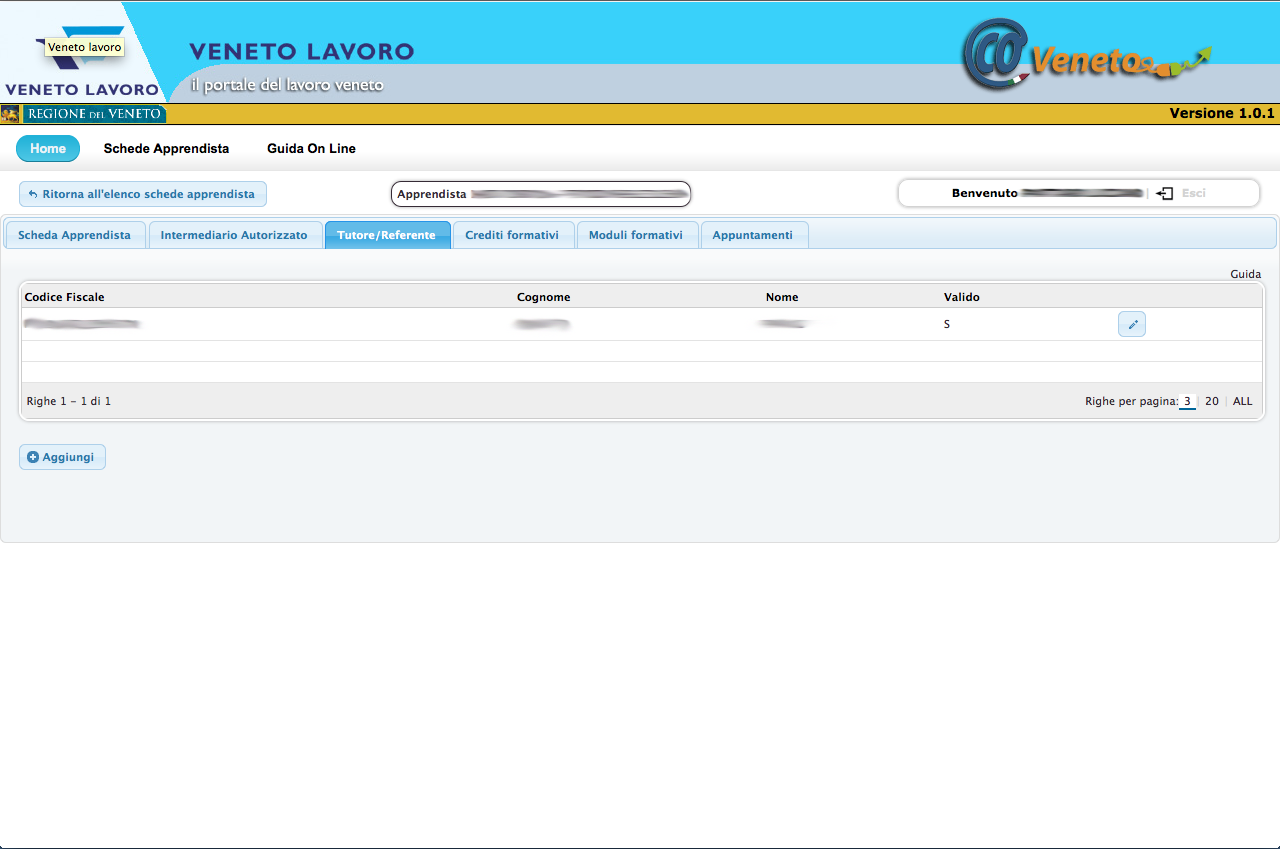Show the Appuntamenti tab
This screenshot has height=849, width=1280.
point(753,235)
